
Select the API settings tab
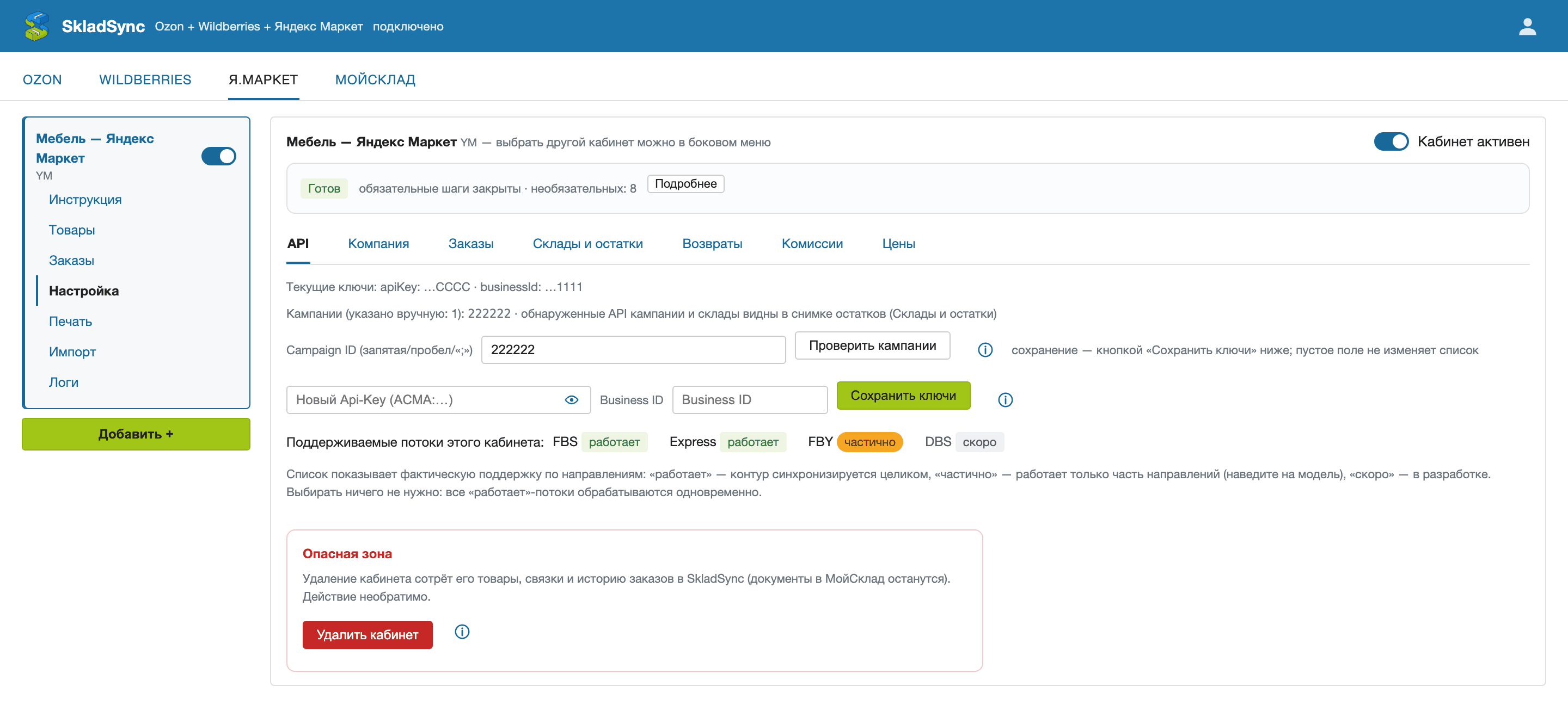(298, 243)
